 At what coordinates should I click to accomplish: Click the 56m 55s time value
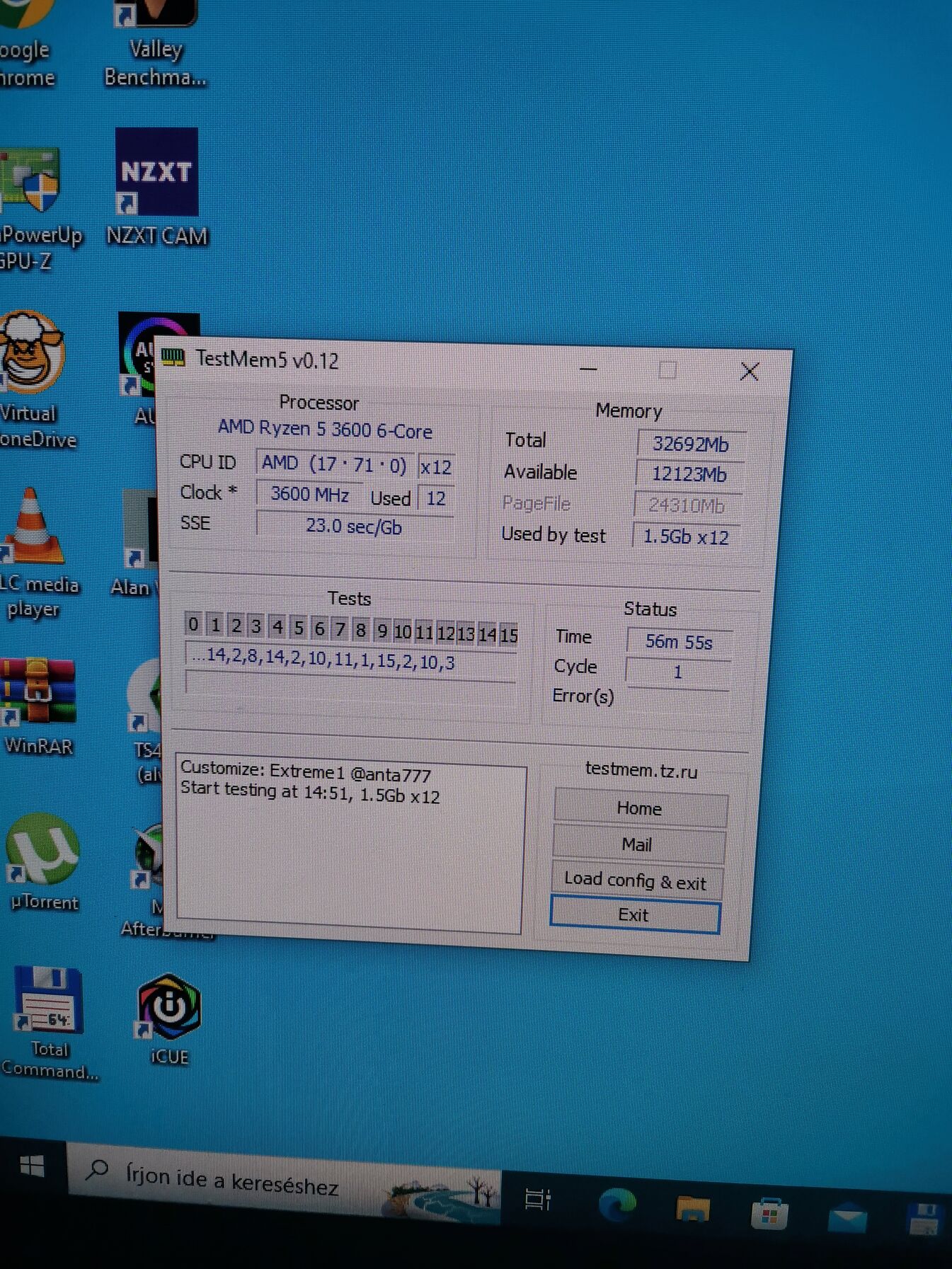click(x=679, y=642)
